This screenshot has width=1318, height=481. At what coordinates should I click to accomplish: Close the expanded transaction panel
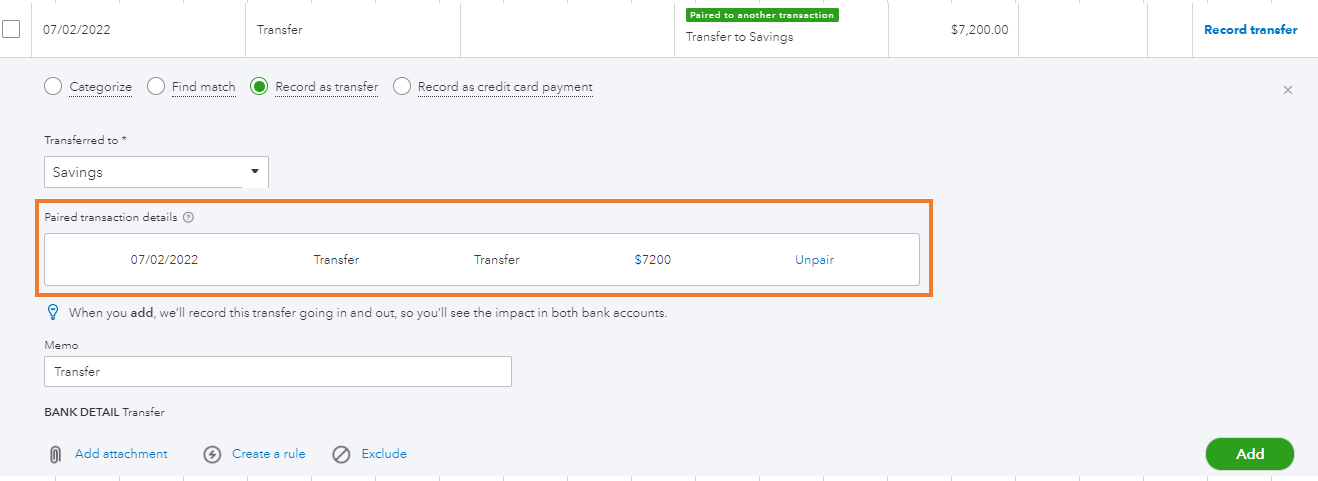pos(1288,90)
